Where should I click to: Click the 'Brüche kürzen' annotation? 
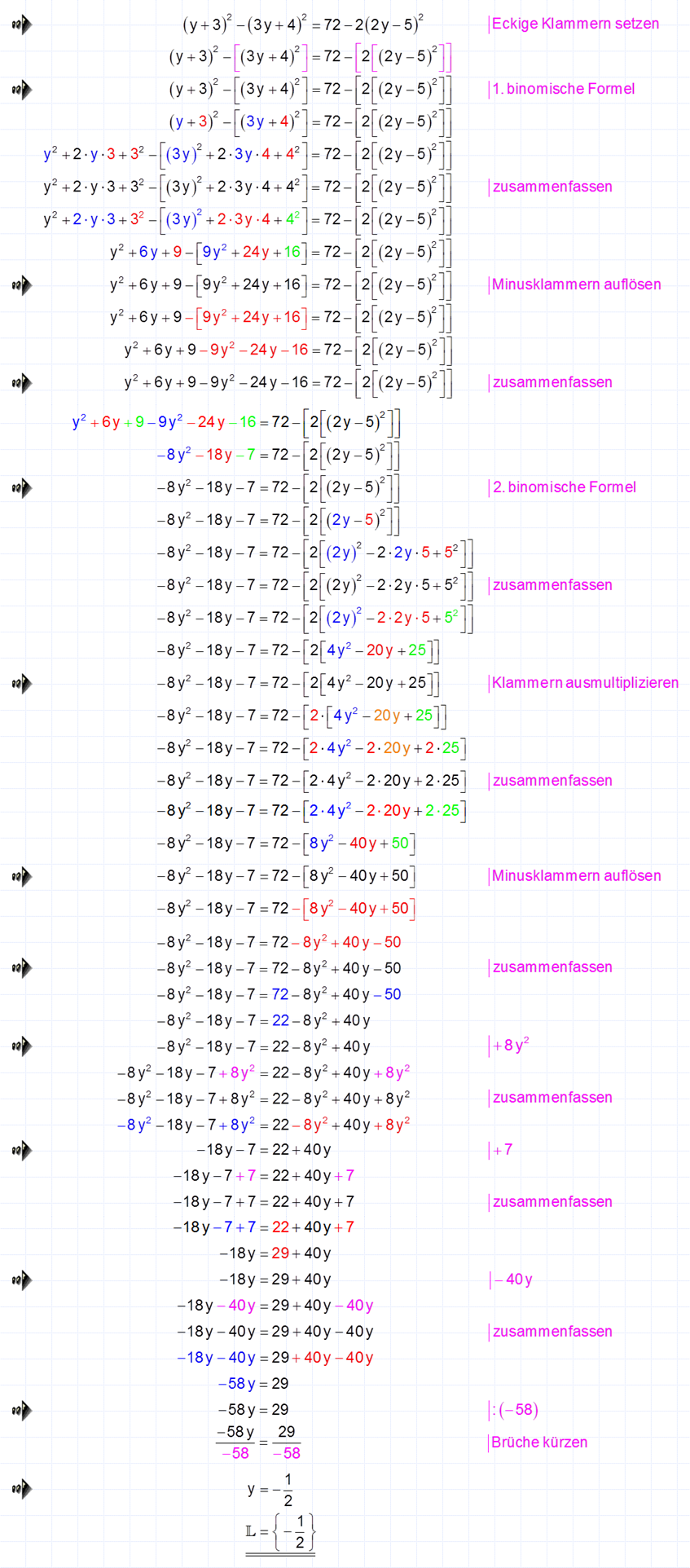(538, 1442)
